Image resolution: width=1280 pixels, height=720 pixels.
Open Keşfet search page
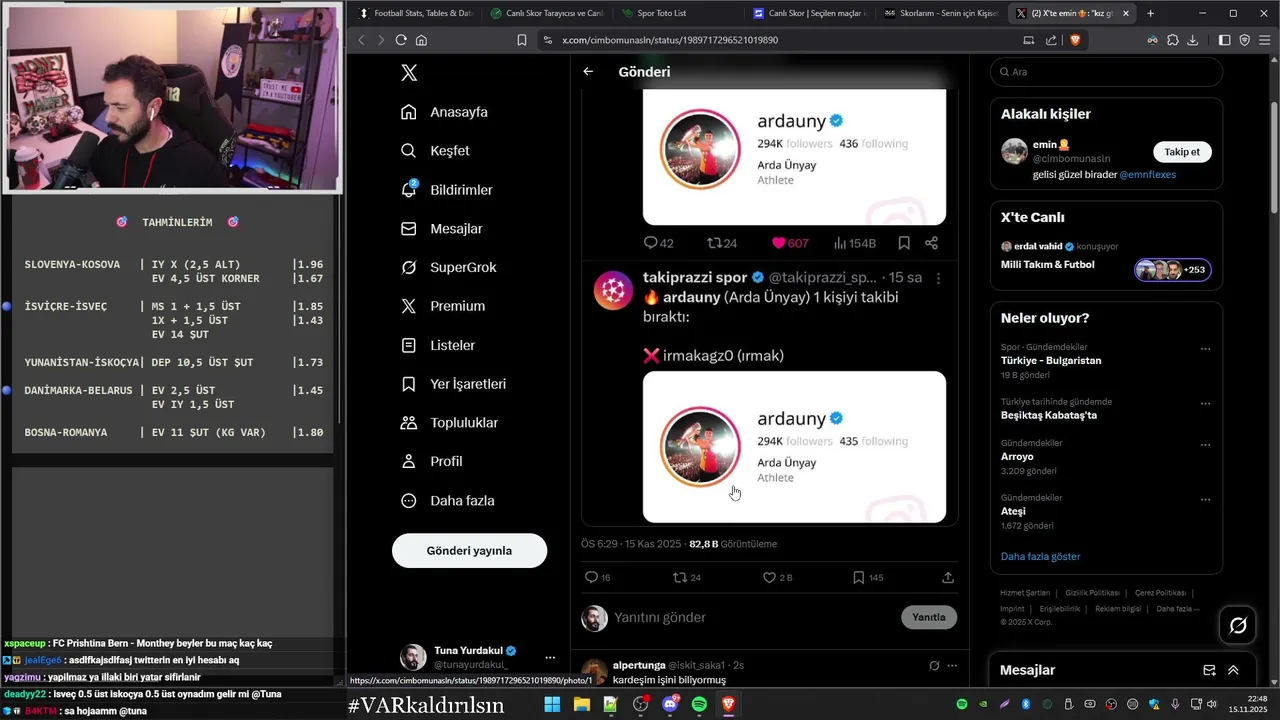pos(434,151)
